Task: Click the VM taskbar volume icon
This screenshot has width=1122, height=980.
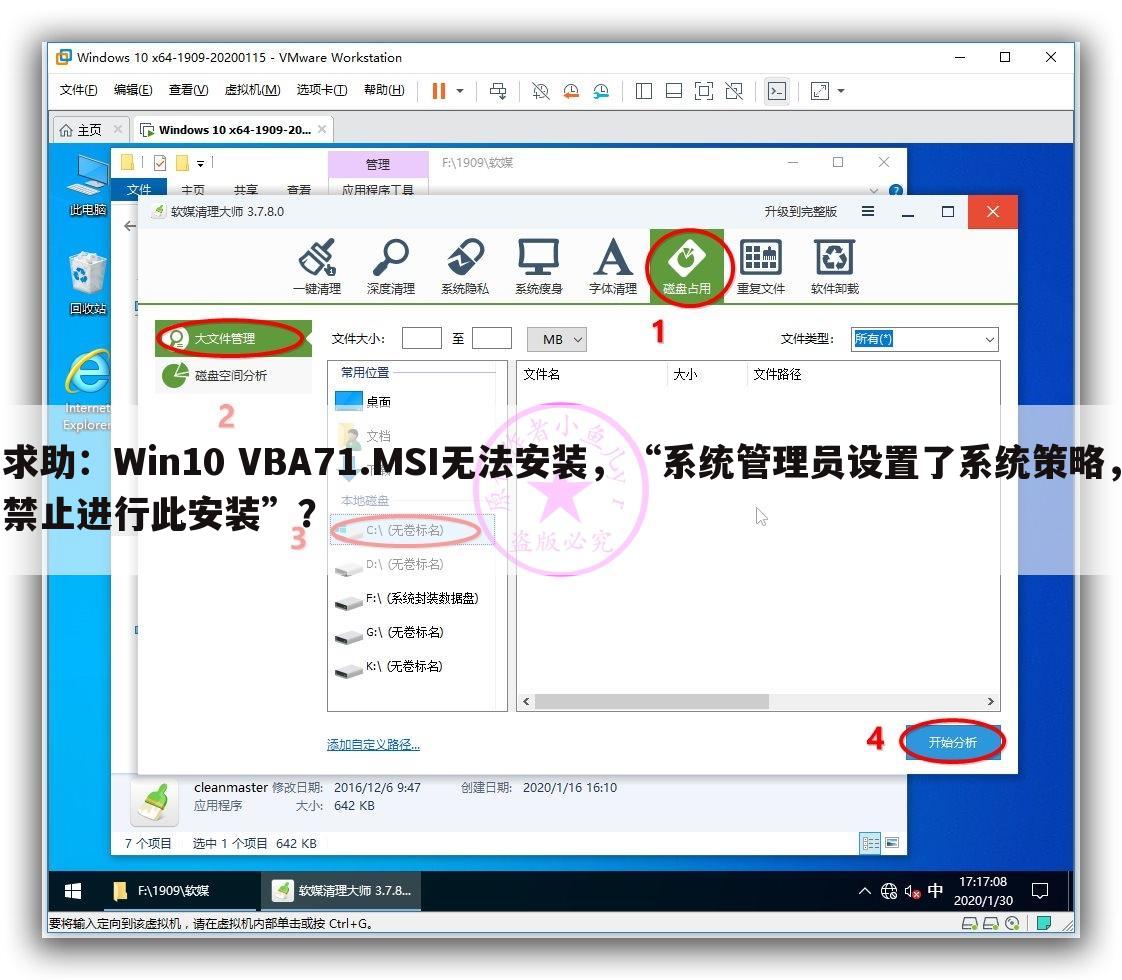Action: (x=912, y=891)
